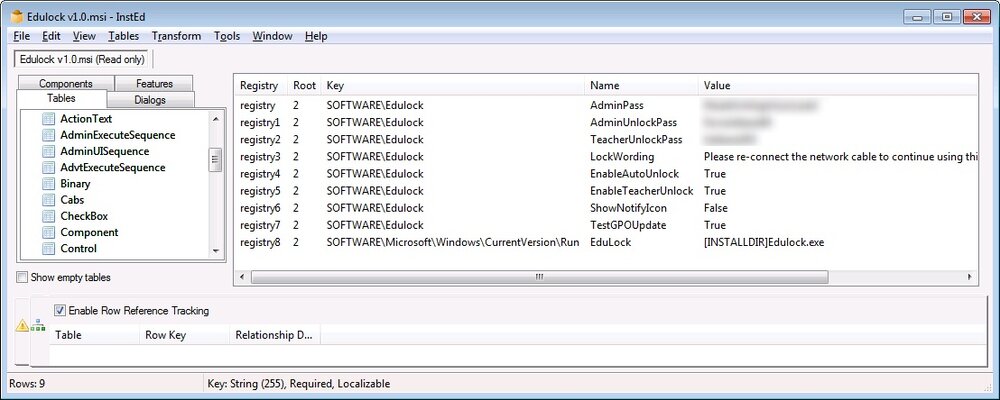The image size is (1000, 400).
Task: Select the AdminExecuteSequence table entry
Action: point(117,135)
